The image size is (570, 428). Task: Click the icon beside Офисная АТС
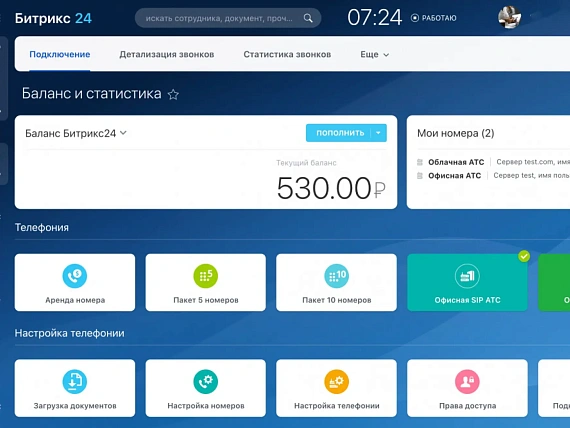click(x=420, y=176)
